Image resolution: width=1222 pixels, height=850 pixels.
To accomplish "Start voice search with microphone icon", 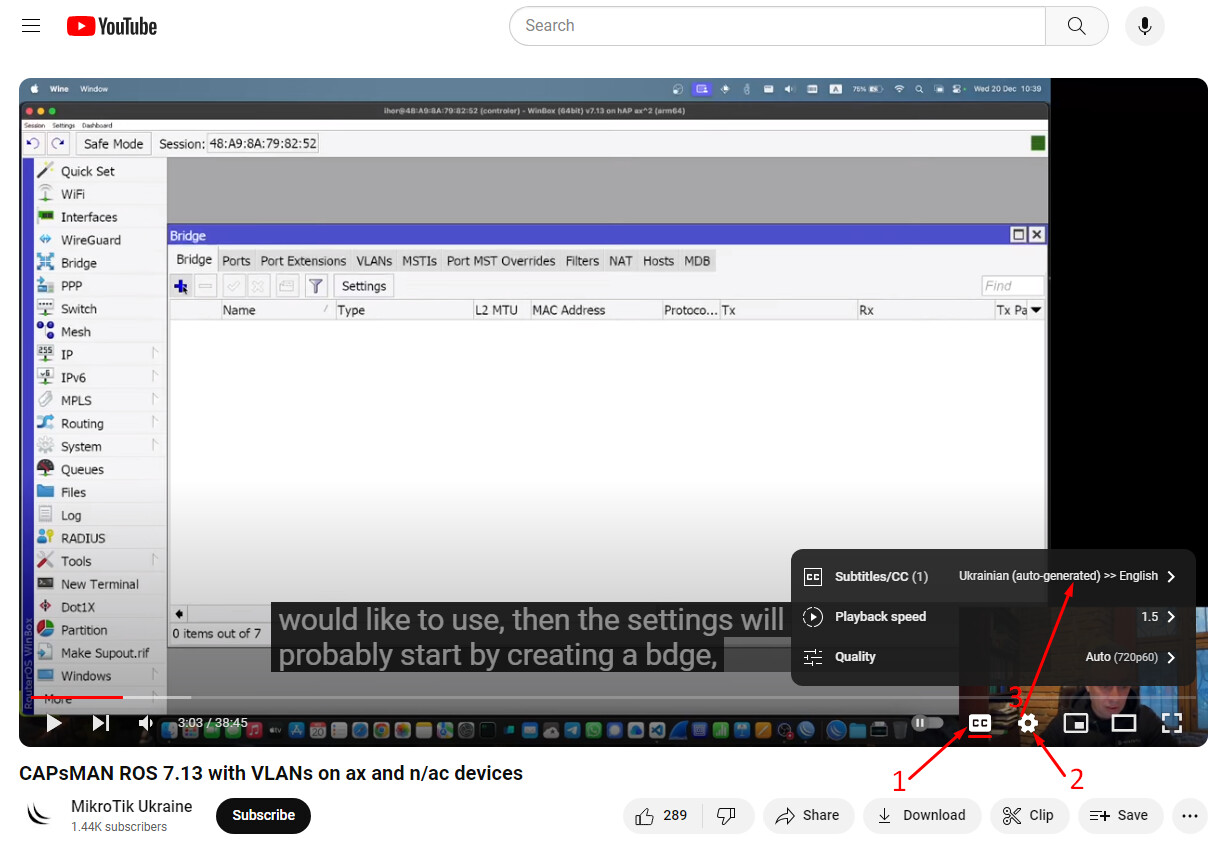I will [x=1144, y=26].
